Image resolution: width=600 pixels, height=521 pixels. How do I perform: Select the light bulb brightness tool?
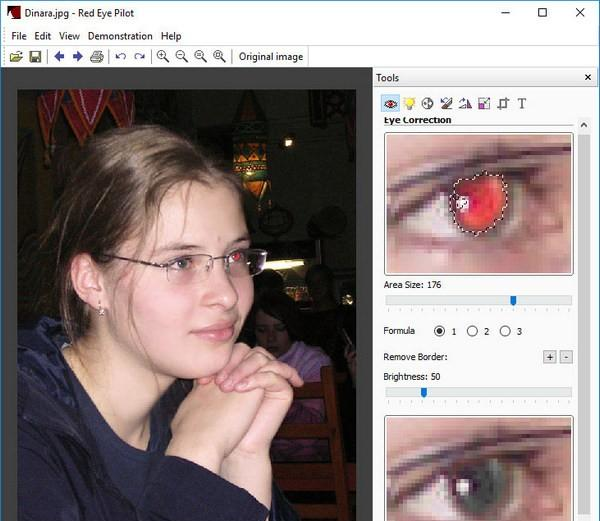pyautogui.click(x=409, y=103)
